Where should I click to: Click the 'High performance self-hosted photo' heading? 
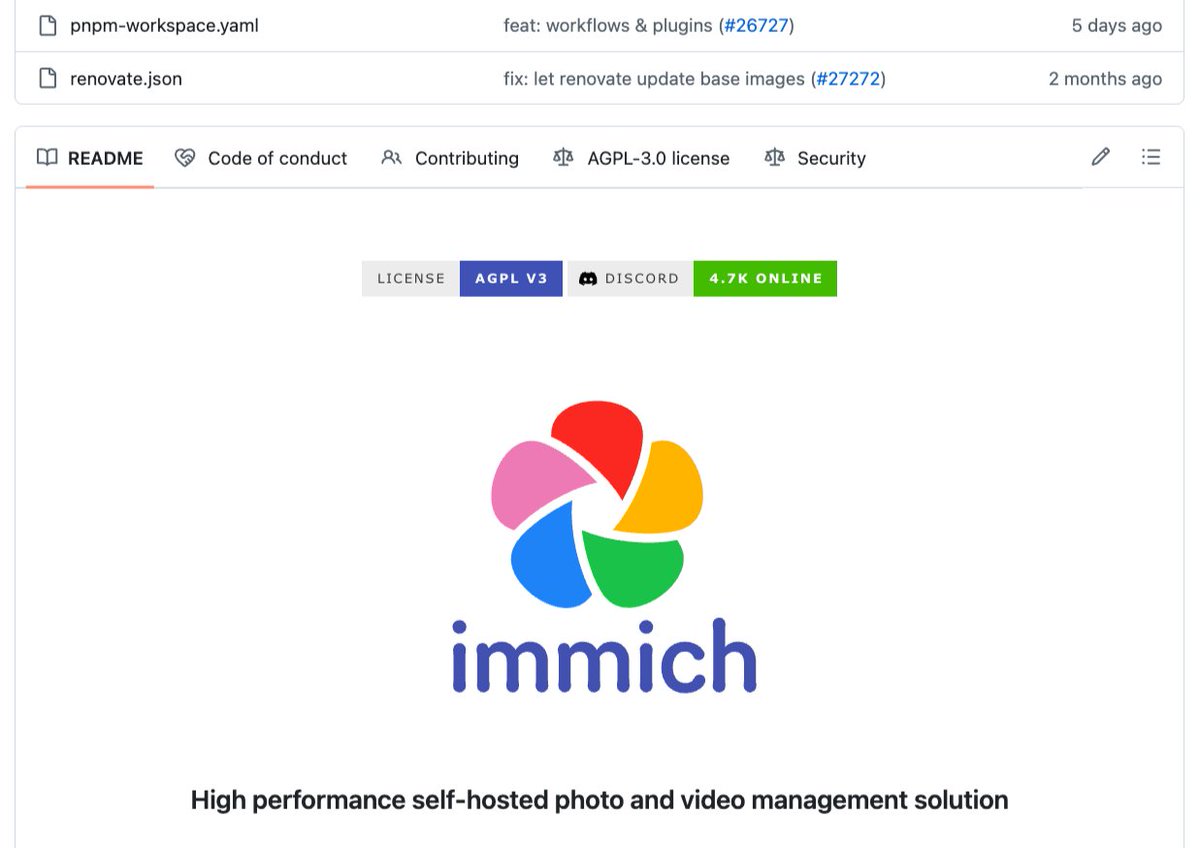click(x=599, y=800)
